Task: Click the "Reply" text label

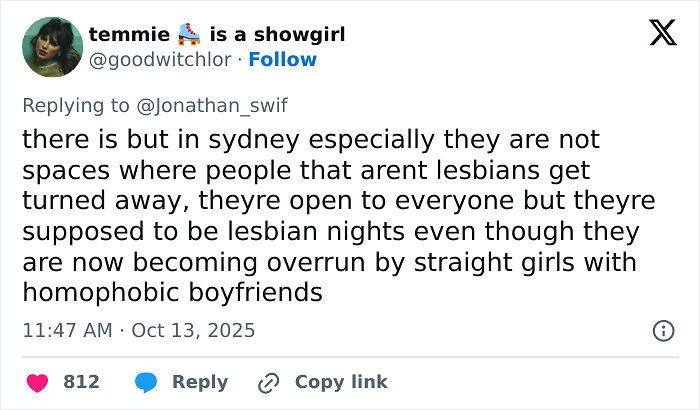Action: [200, 382]
